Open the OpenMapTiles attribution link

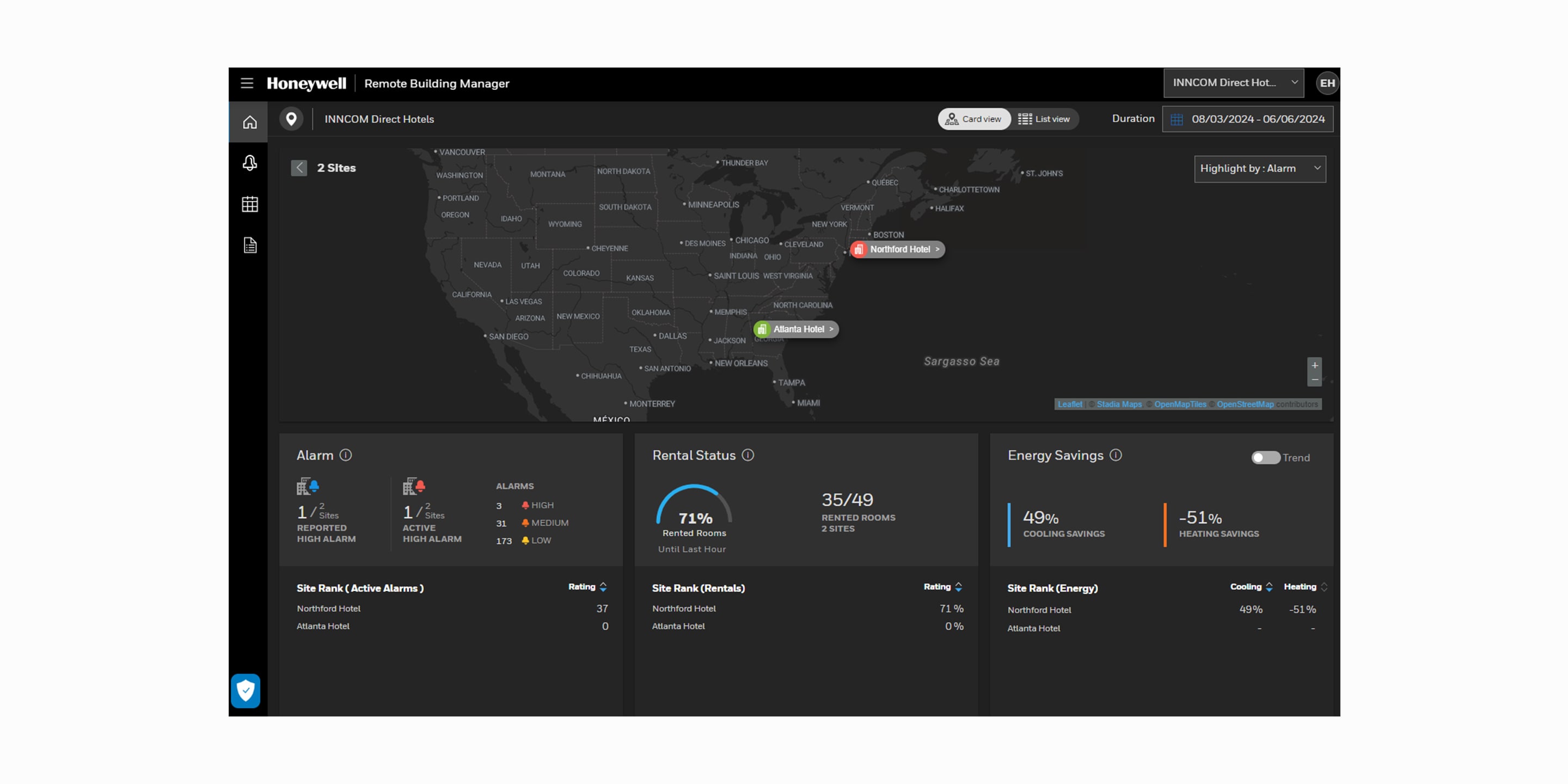[x=1180, y=404]
